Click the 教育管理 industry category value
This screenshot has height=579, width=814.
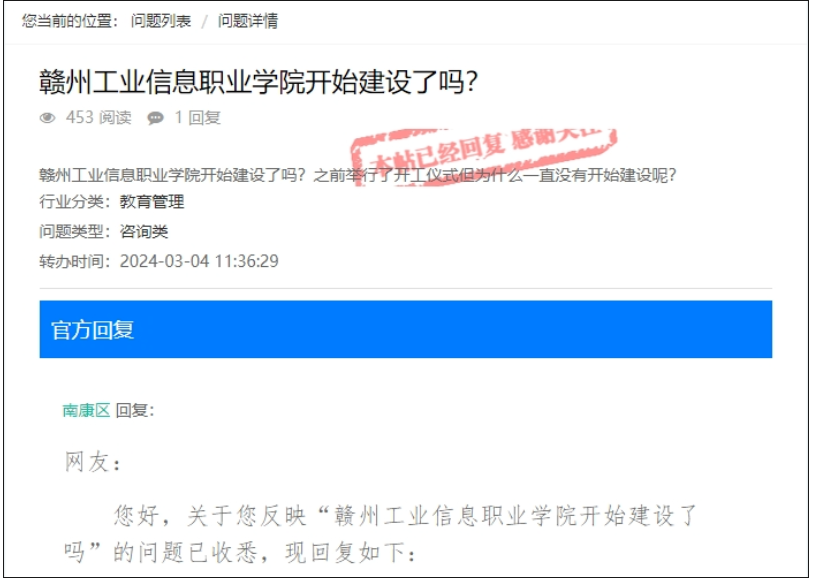tap(152, 201)
